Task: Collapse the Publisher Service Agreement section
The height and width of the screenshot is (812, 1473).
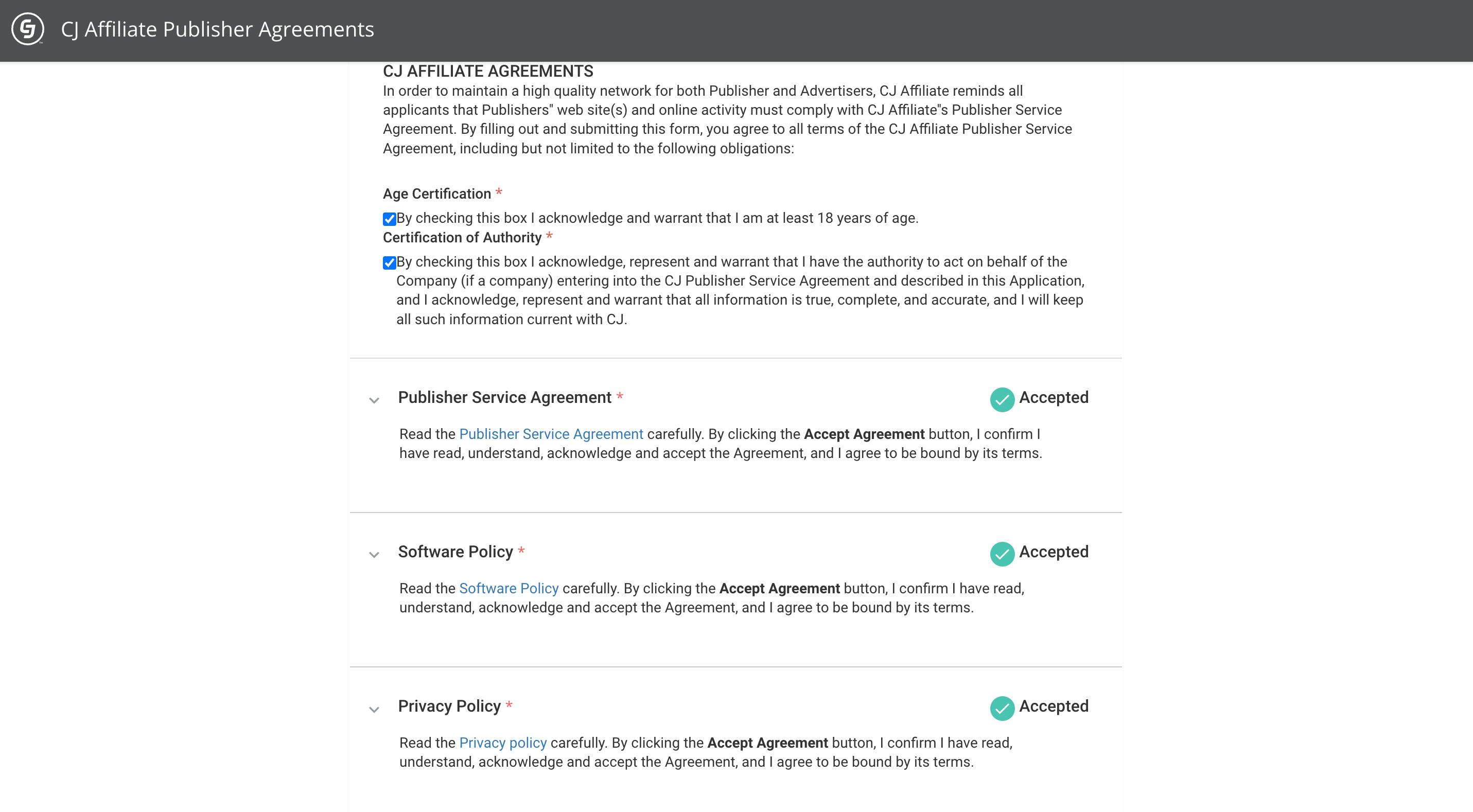Action: 374,400
